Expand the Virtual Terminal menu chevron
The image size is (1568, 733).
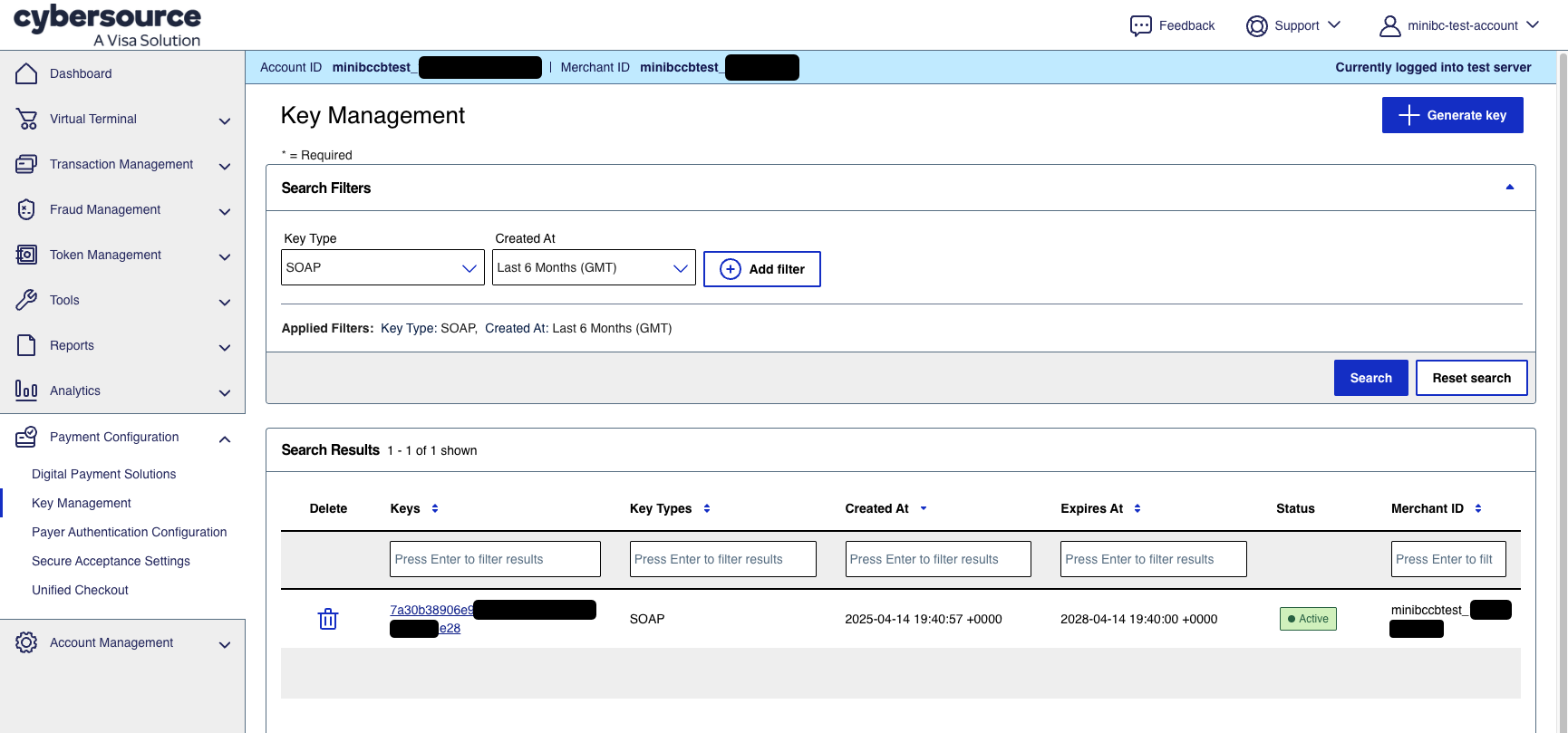click(x=225, y=121)
